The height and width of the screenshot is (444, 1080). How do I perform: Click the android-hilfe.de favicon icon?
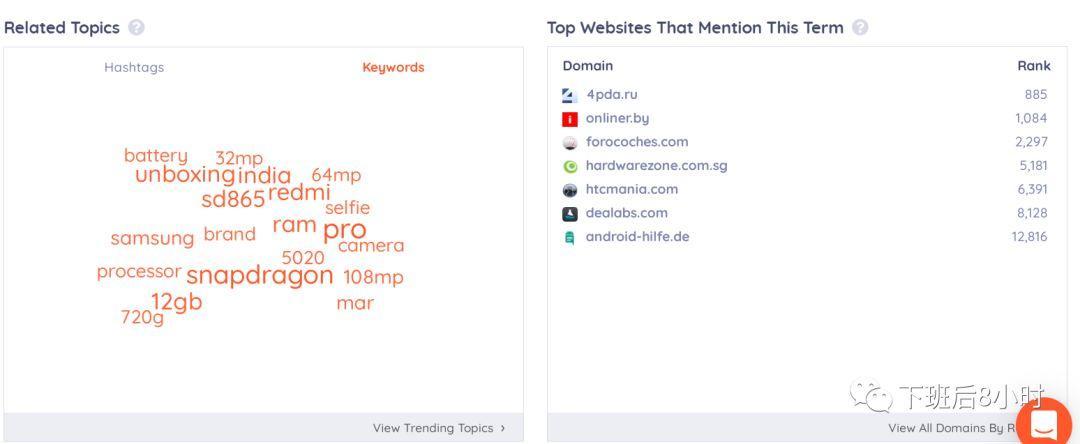pos(570,237)
